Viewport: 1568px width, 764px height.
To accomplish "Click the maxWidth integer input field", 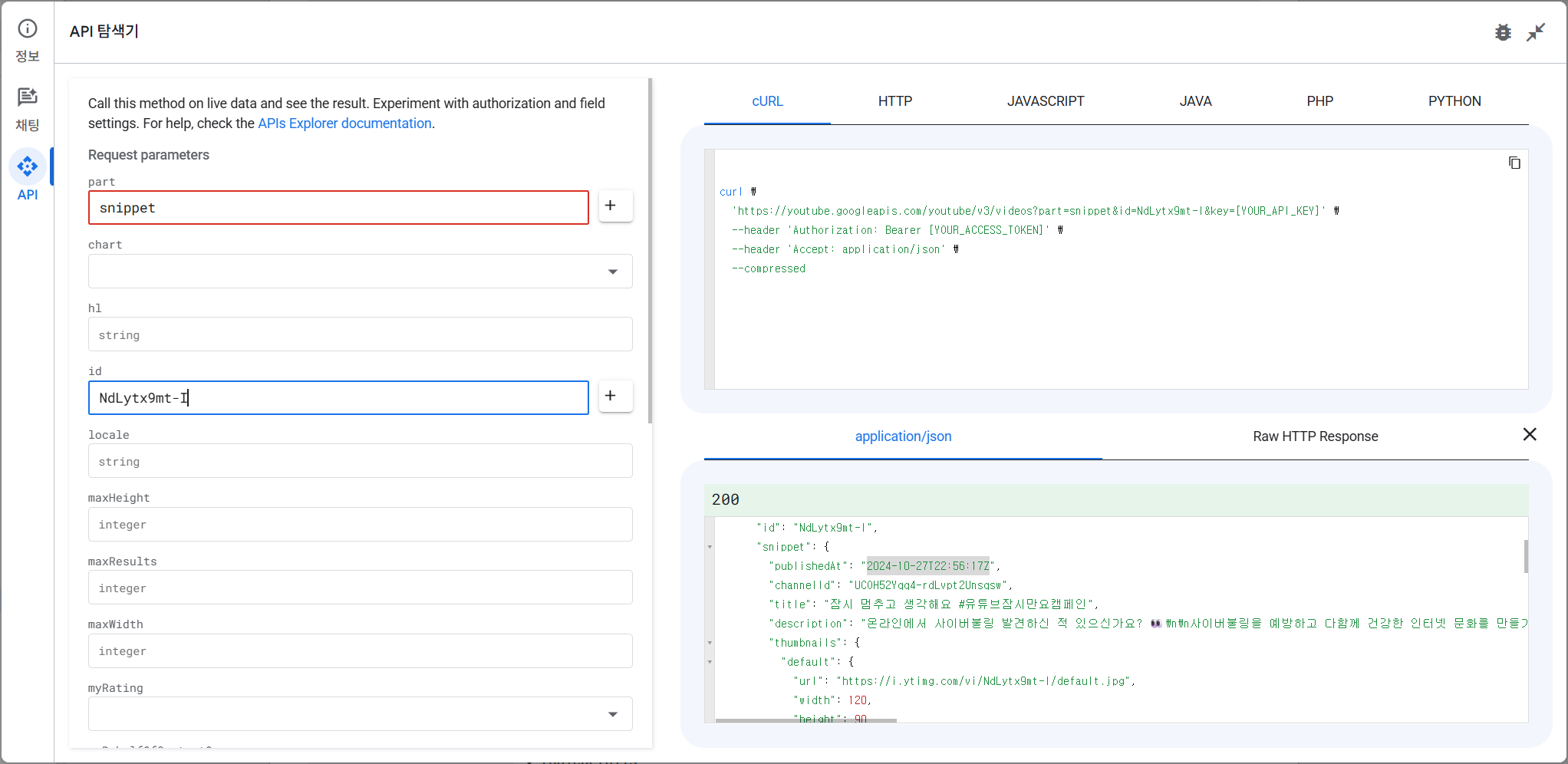I will [361, 651].
